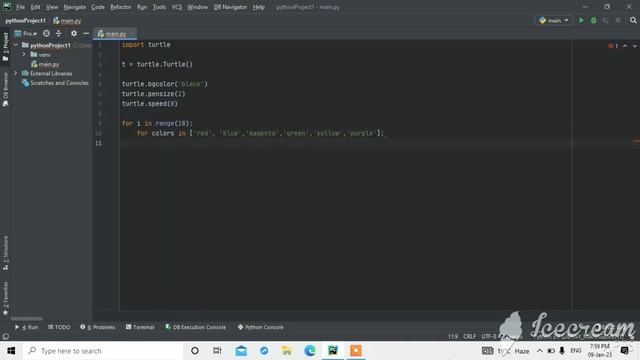Expand the venv folder
The image size is (640, 360).
(24, 54)
